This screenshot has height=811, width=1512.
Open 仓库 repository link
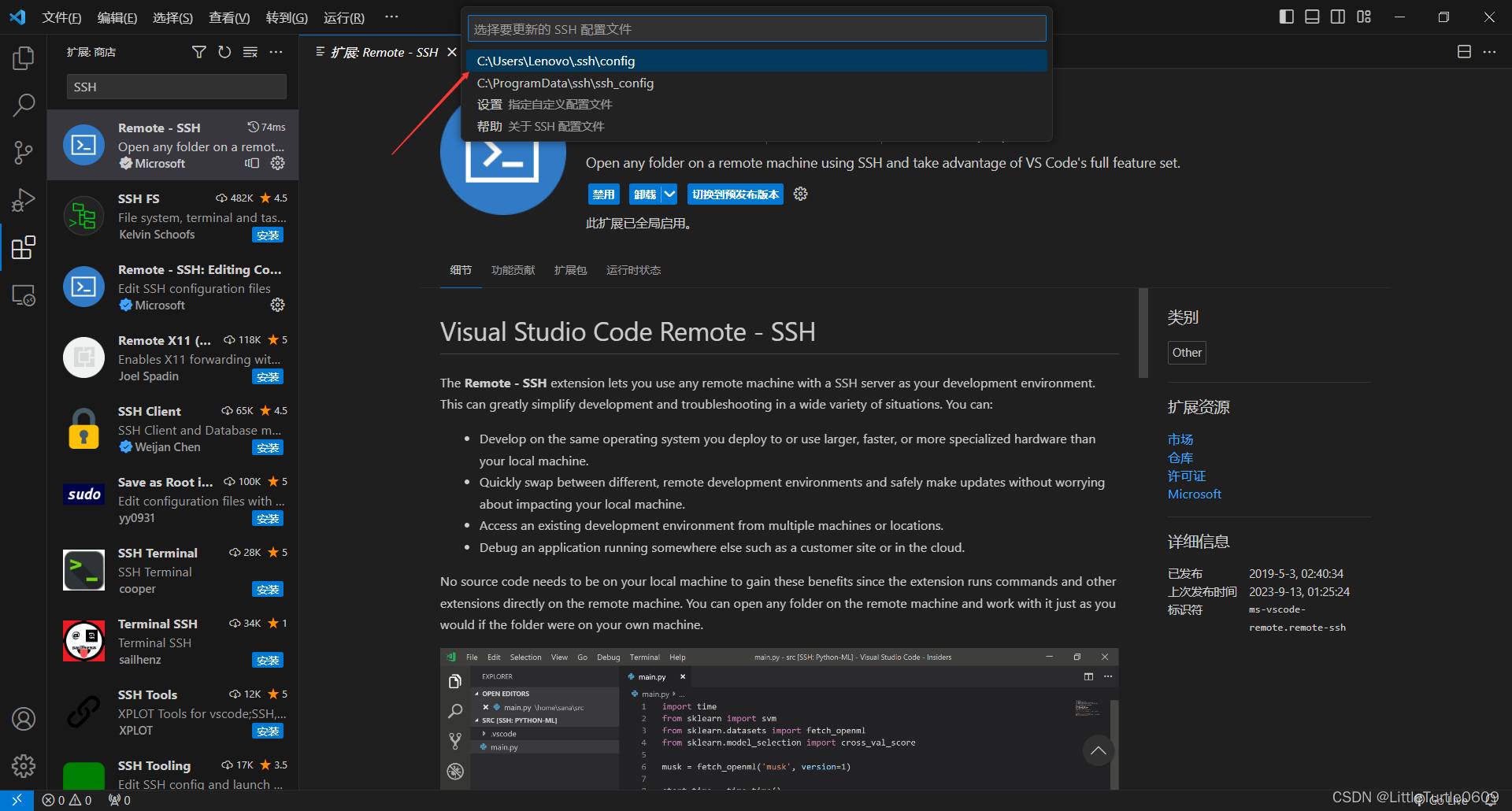point(1180,457)
